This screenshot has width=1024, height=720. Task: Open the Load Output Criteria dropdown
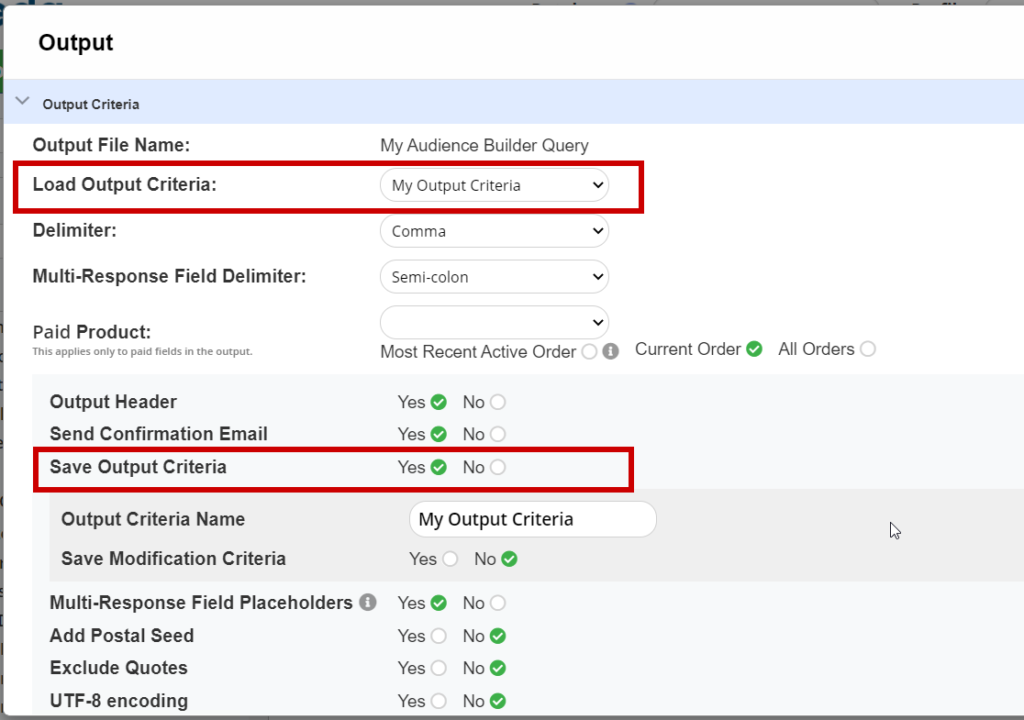494,185
